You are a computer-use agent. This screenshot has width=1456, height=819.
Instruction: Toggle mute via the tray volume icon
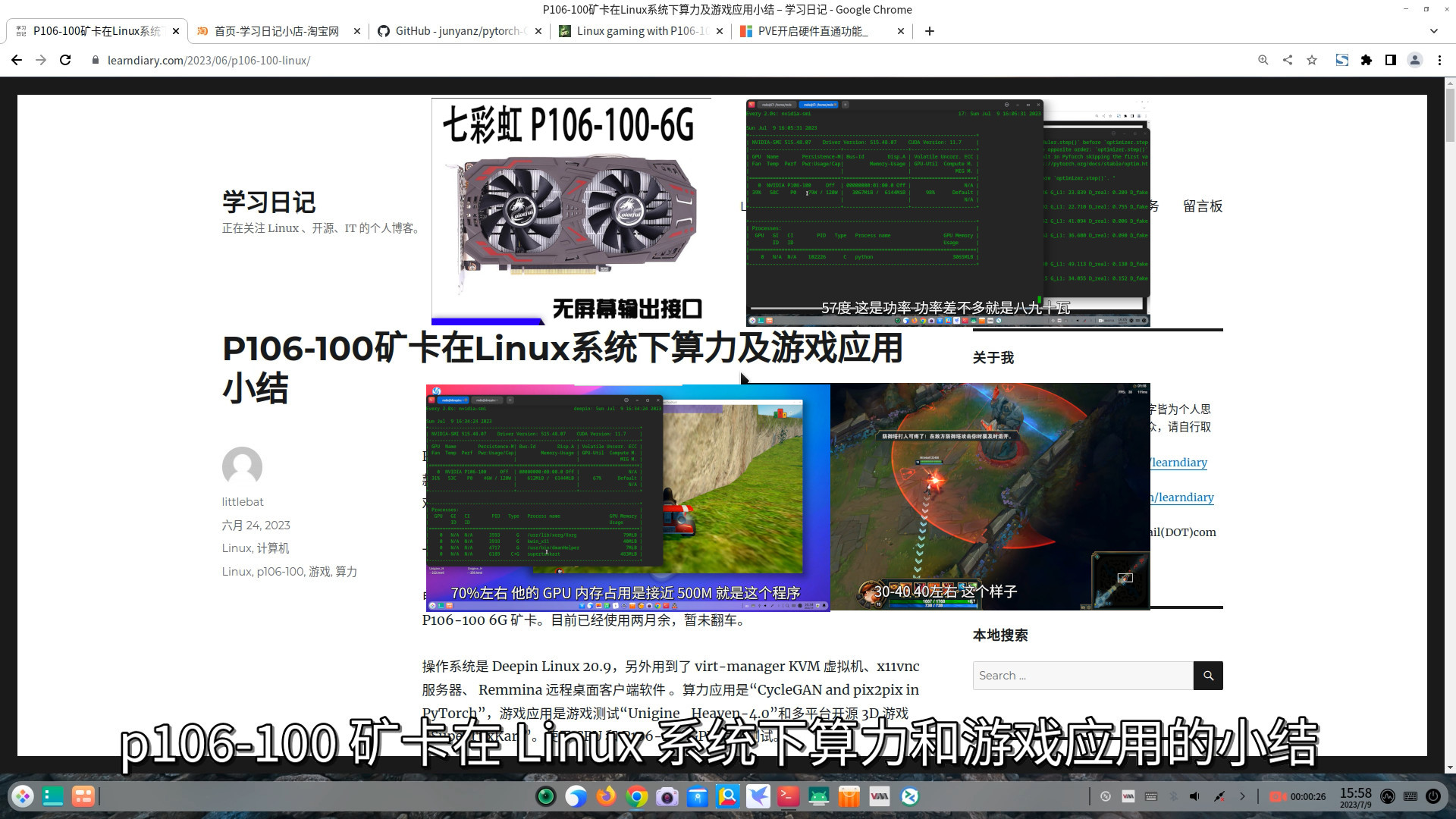[1194, 796]
